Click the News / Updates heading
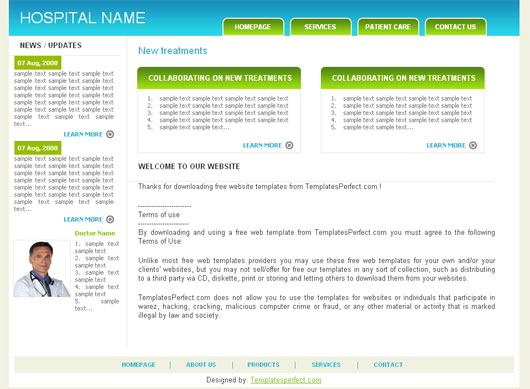 (x=51, y=45)
